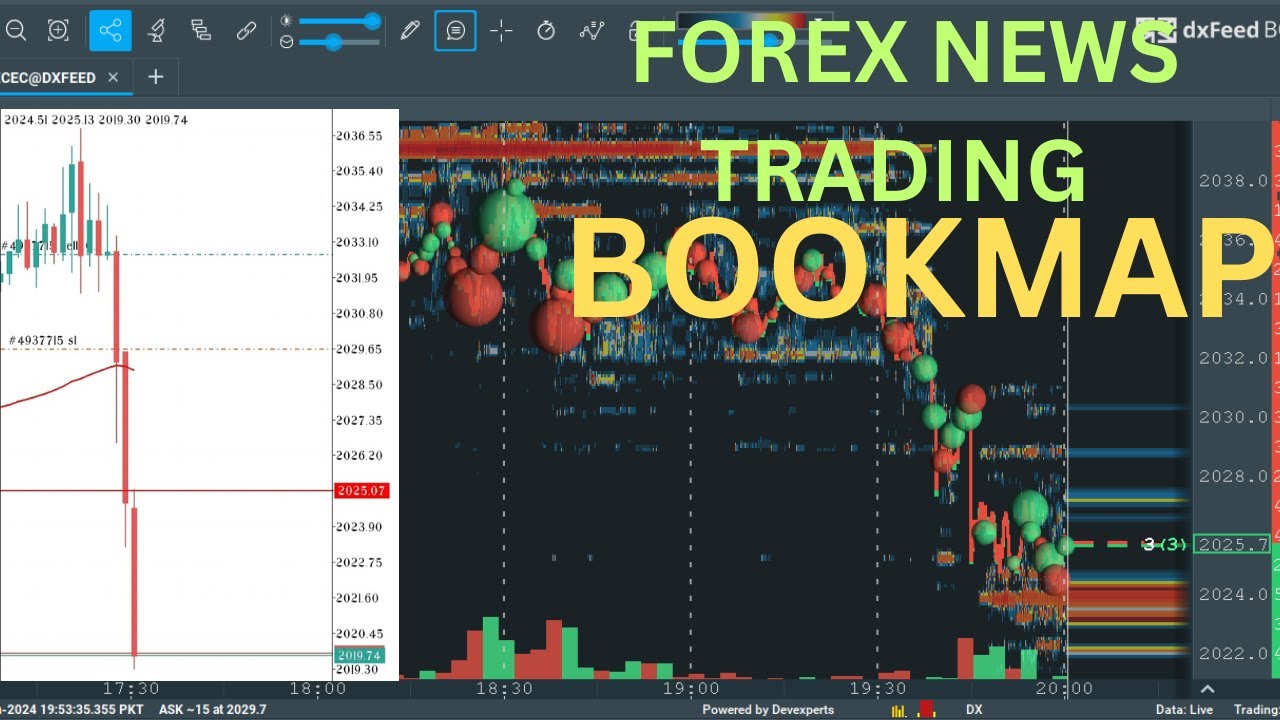This screenshot has height=720, width=1280.
Task: Open the microscope analysis tool
Action: [156, 31]
